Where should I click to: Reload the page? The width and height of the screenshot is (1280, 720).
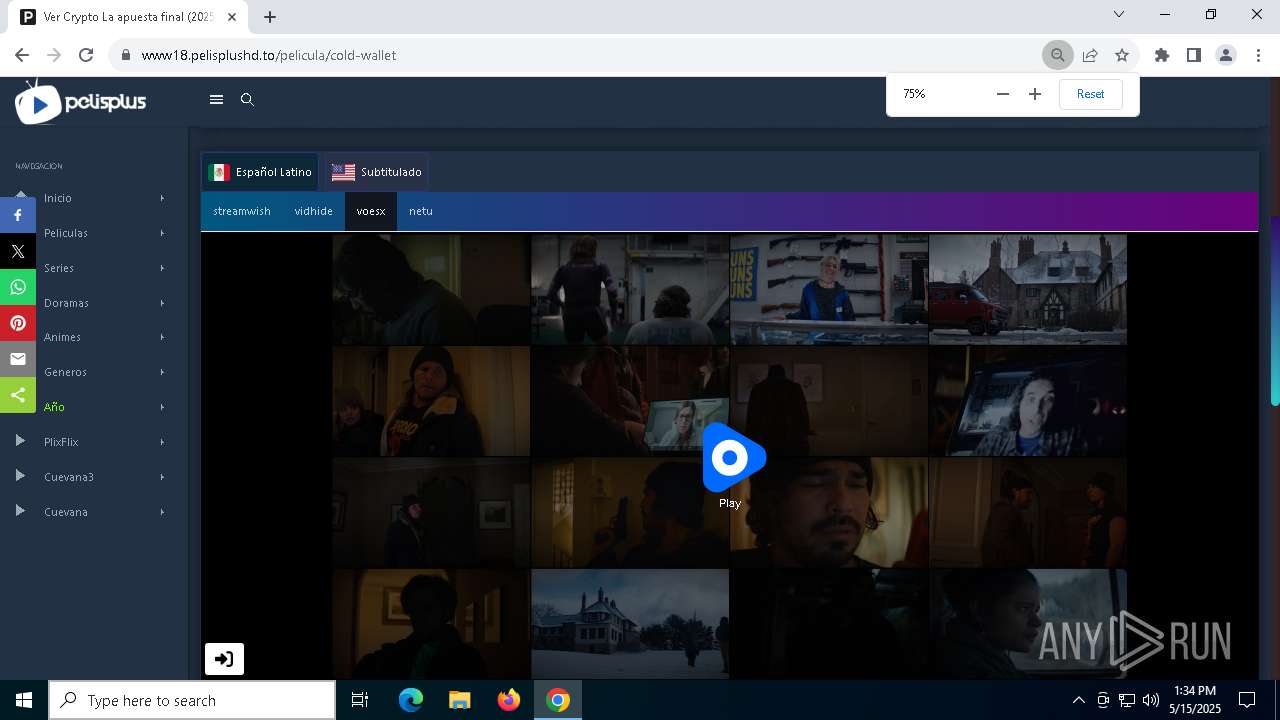86,55
